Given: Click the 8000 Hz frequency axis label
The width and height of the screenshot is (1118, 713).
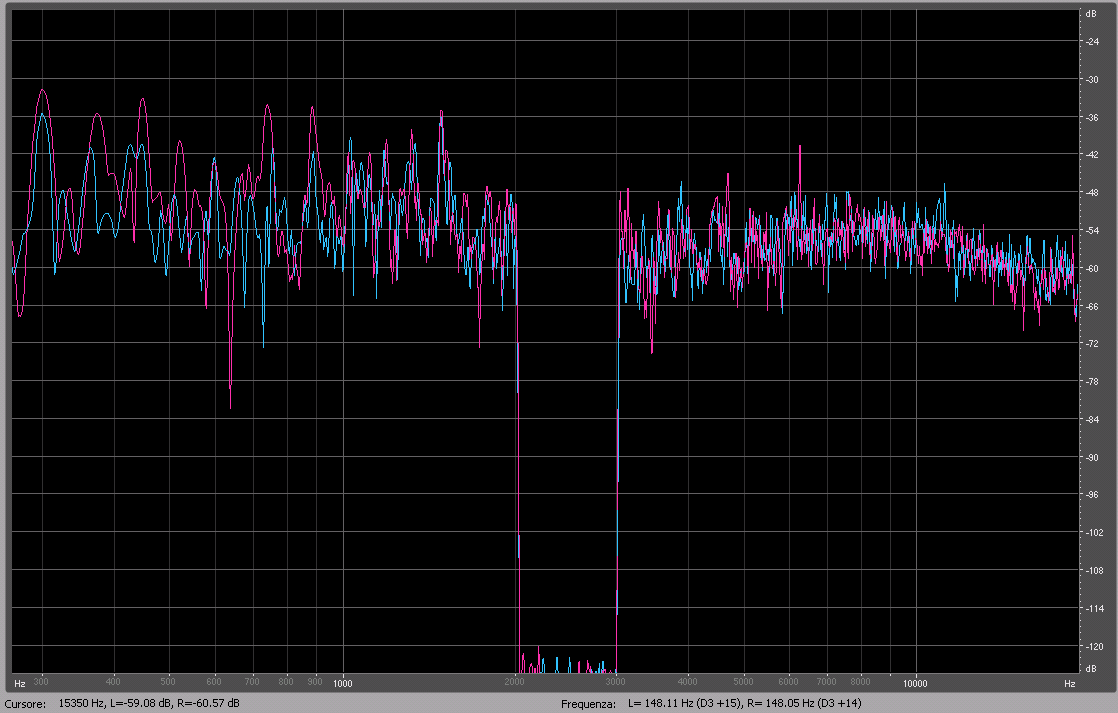Looking at the screenshot, I should pyautogui.click(x=860, y=682).
